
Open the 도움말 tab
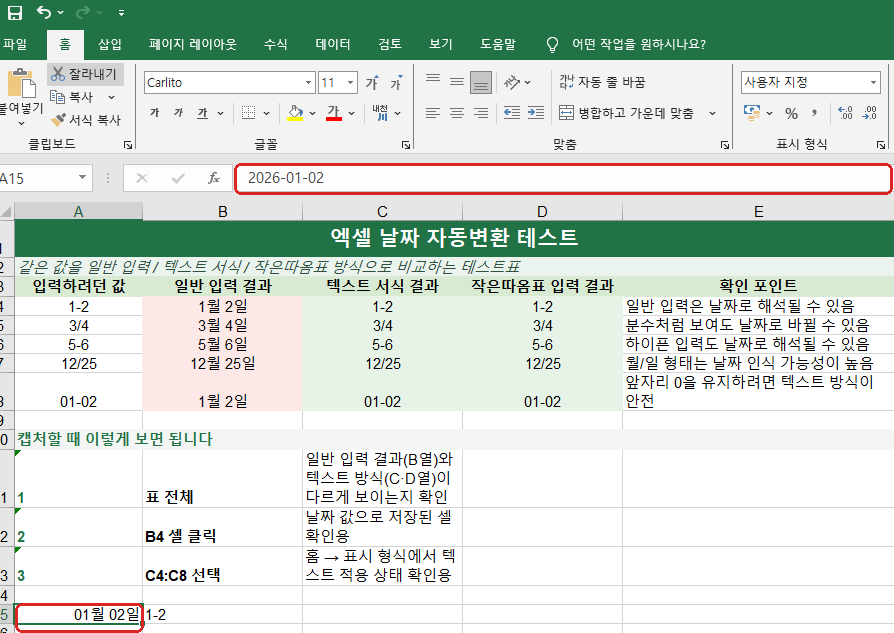[498, 44]
